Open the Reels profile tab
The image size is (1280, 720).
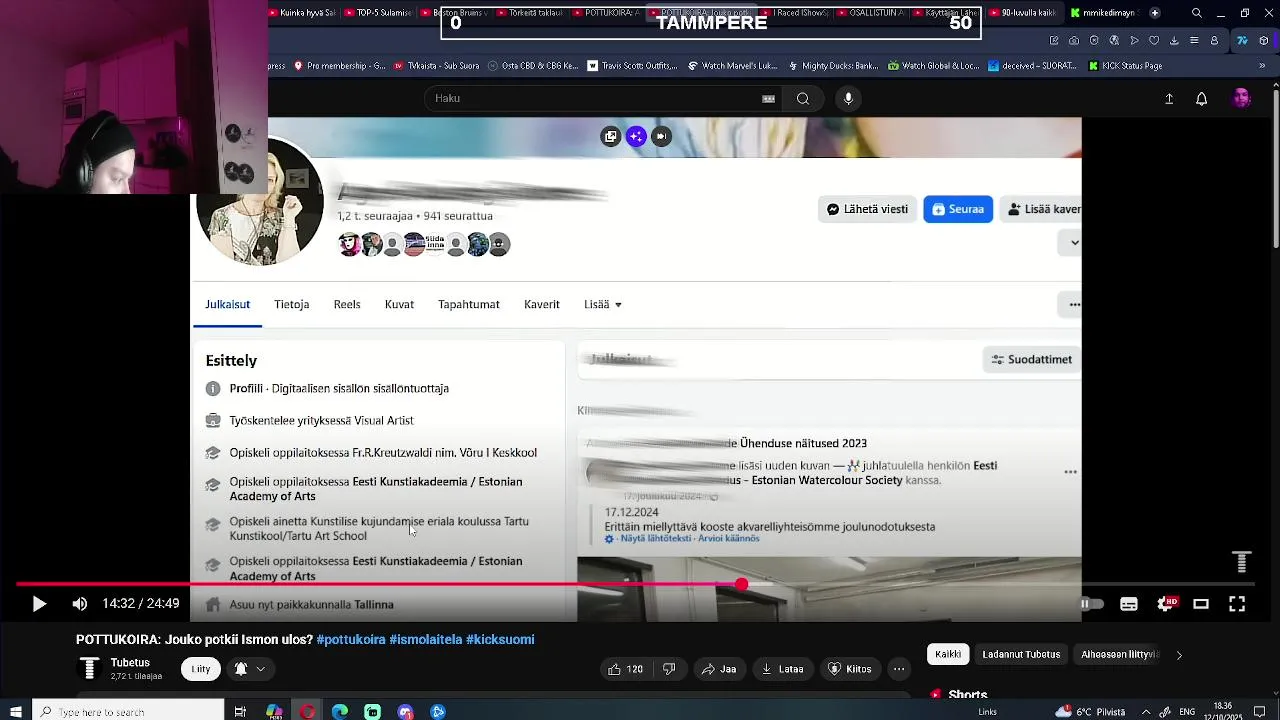point(347,304)
